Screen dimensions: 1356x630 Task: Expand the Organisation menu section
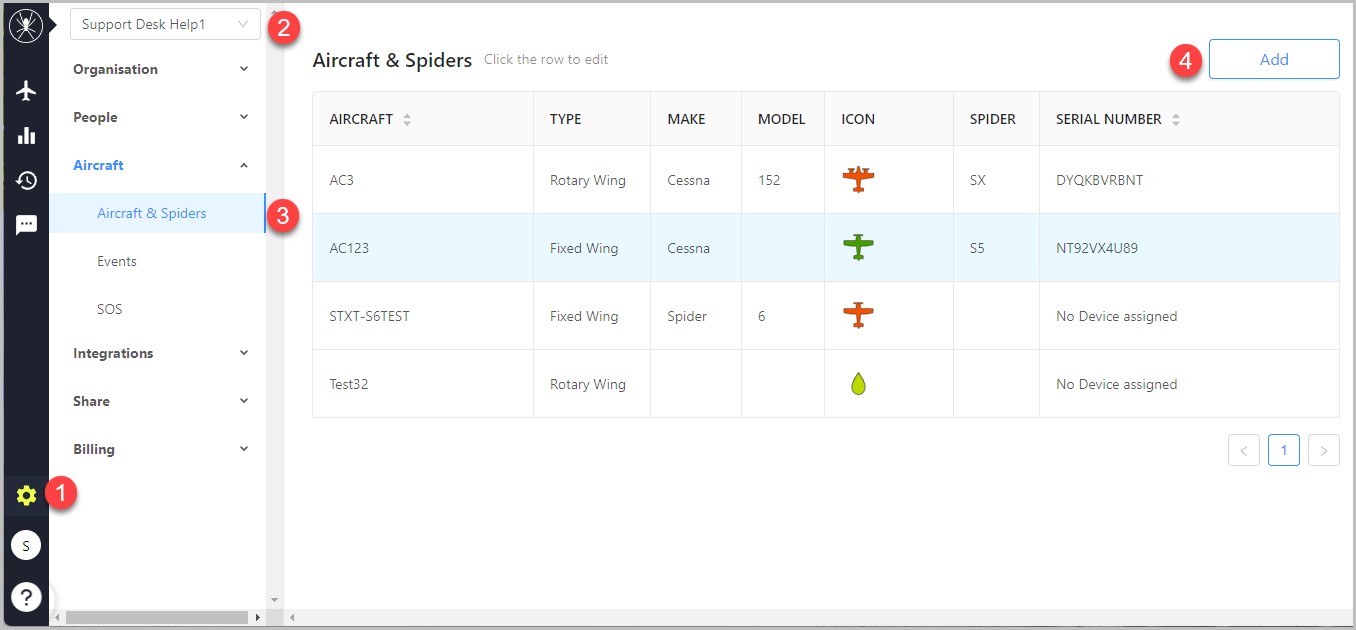click(160, 69)
